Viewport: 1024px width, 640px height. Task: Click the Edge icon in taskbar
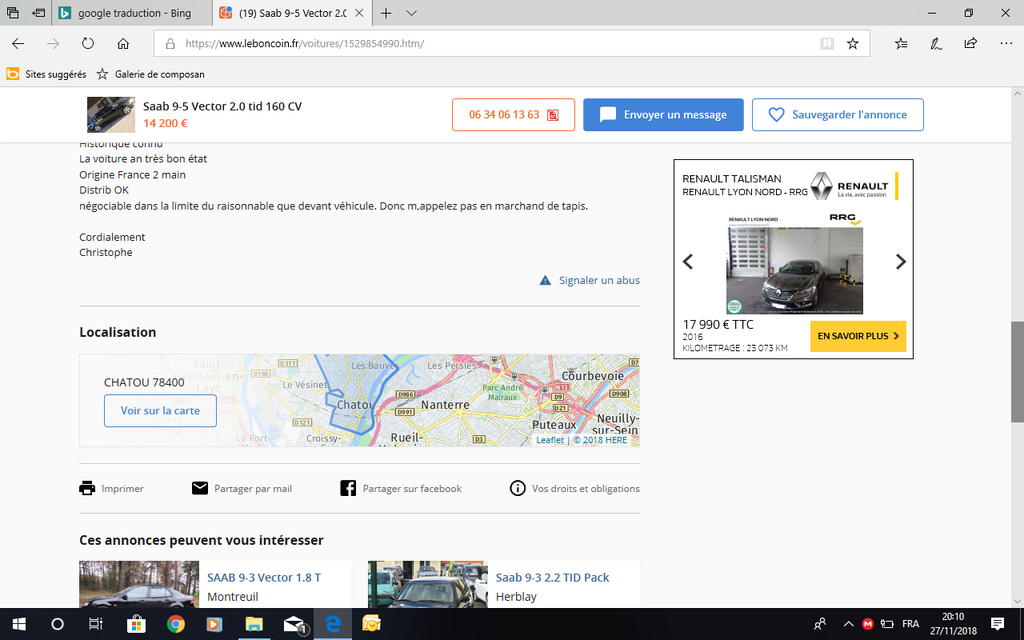click(333, 624)
